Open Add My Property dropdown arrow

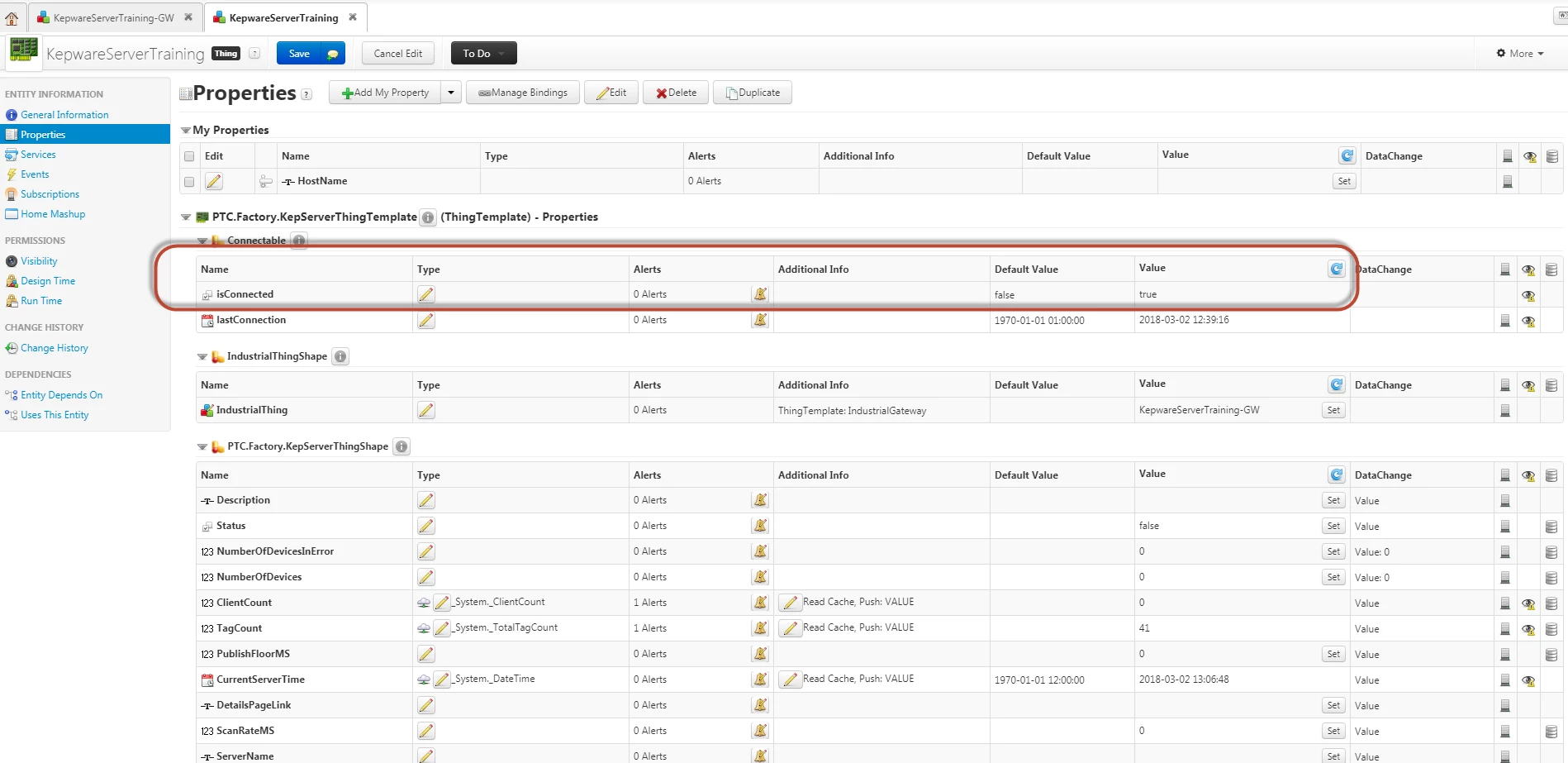[x=451, y=93]
